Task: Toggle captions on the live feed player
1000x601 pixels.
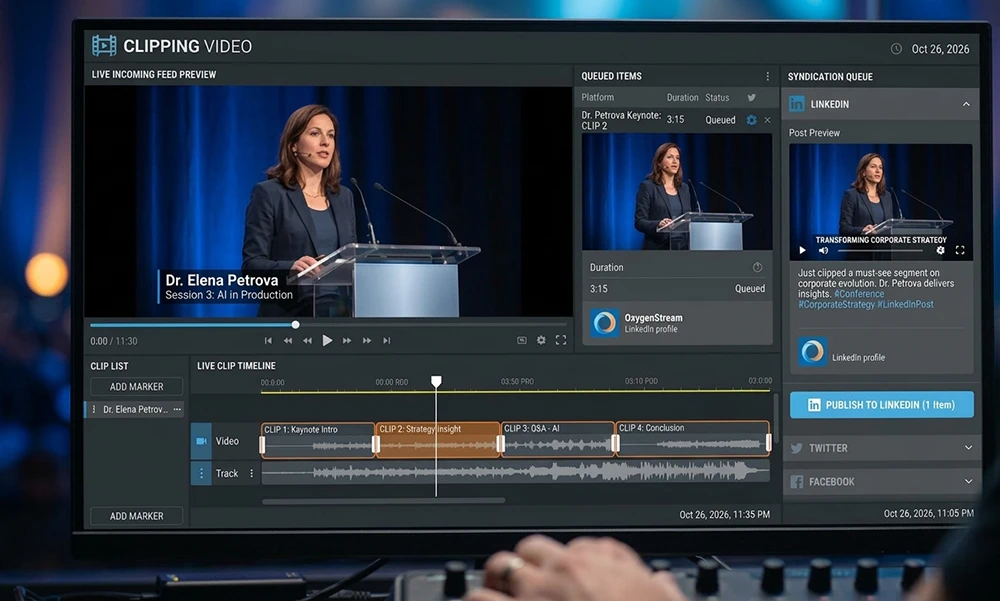Action: (522, 341)
